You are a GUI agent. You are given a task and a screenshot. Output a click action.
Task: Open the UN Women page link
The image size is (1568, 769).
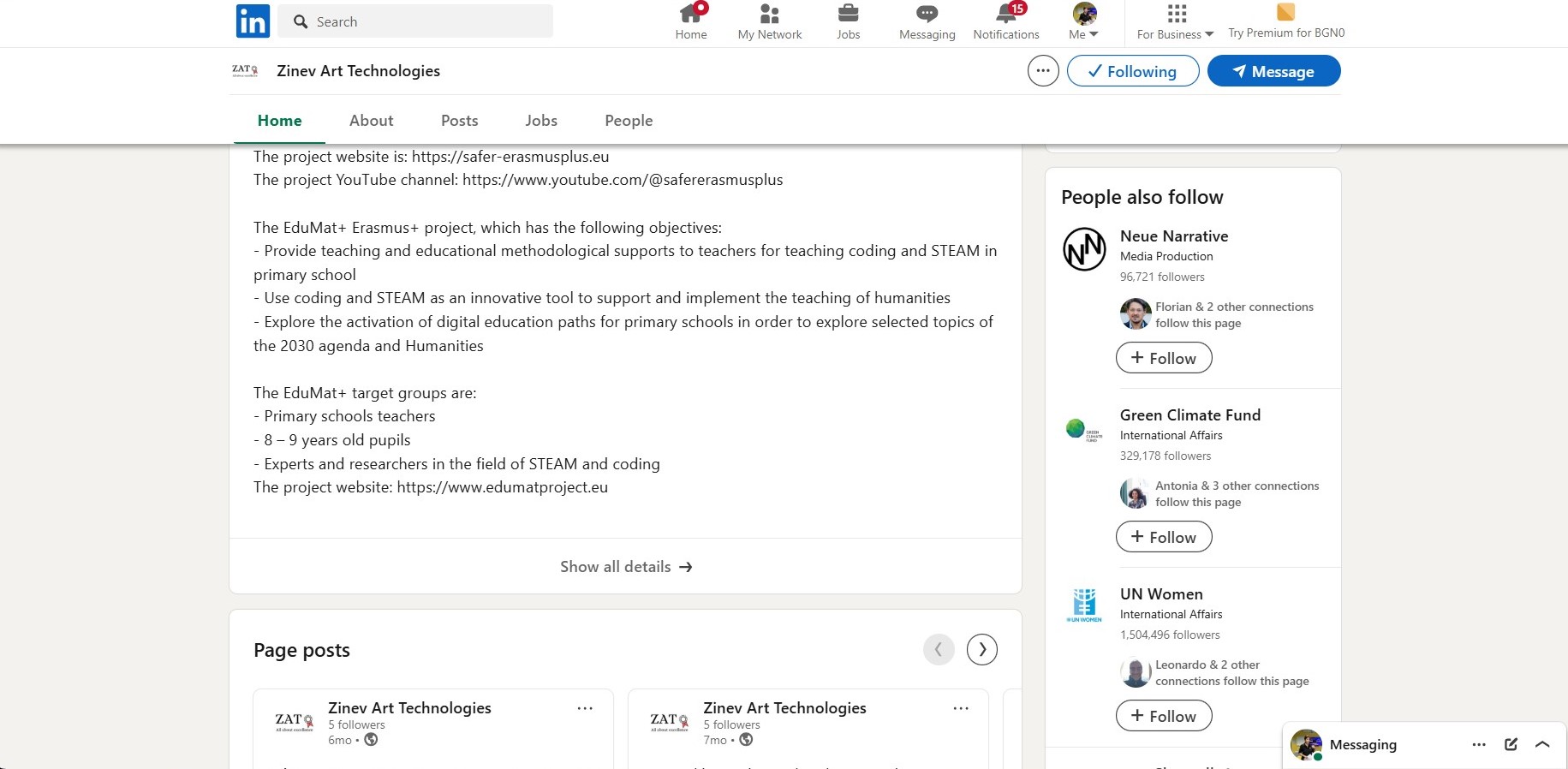coord(1161,593)
